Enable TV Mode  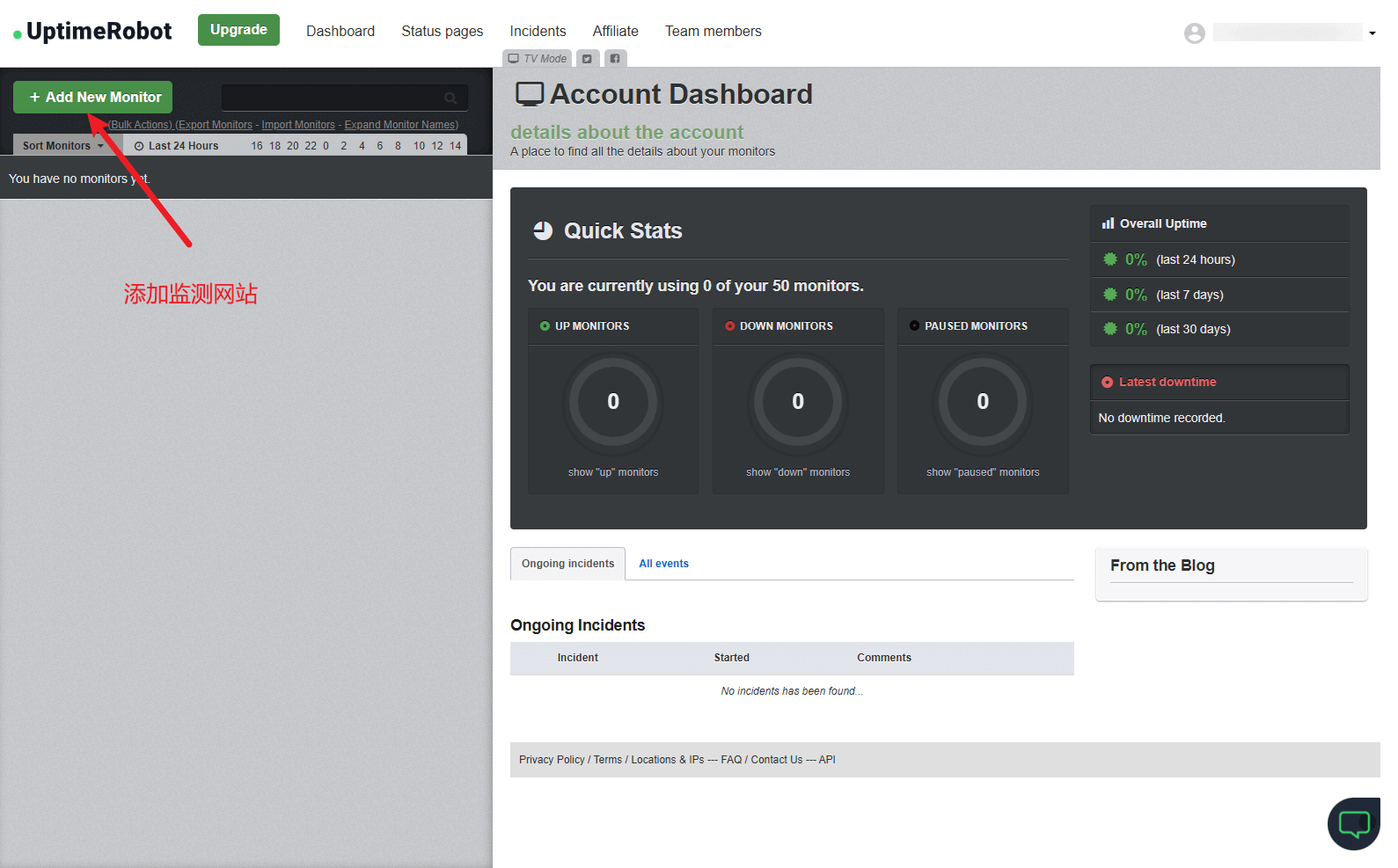pyautogui.click(x=538, y=59)
